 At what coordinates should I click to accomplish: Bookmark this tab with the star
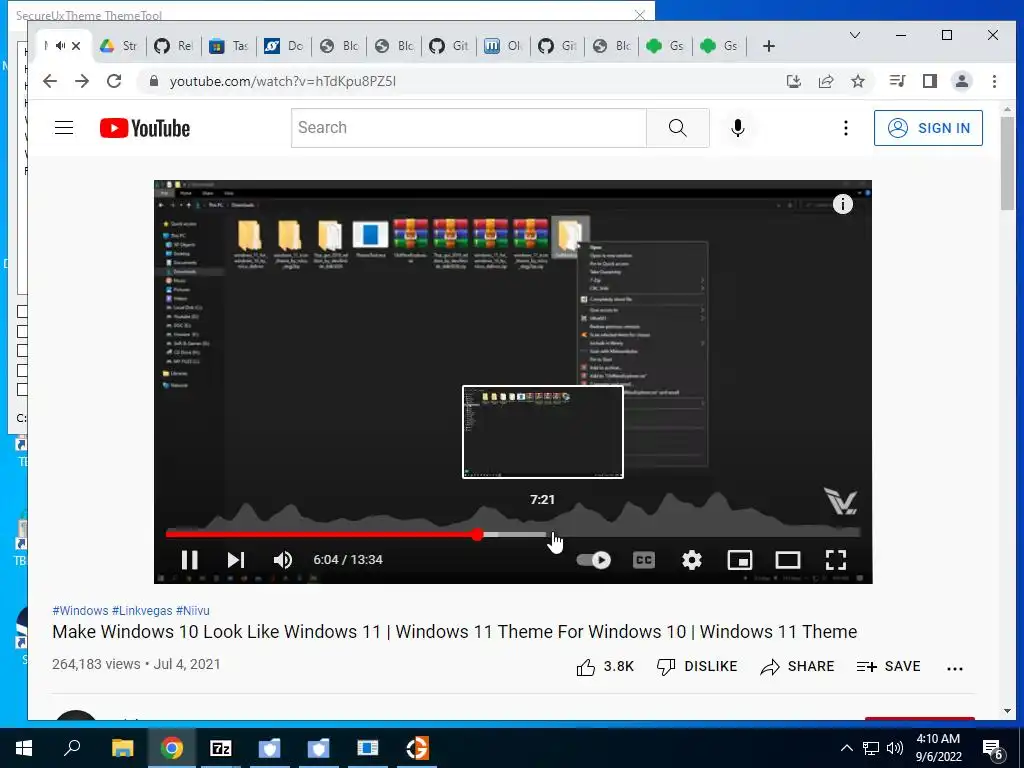[x=858, y=81]
